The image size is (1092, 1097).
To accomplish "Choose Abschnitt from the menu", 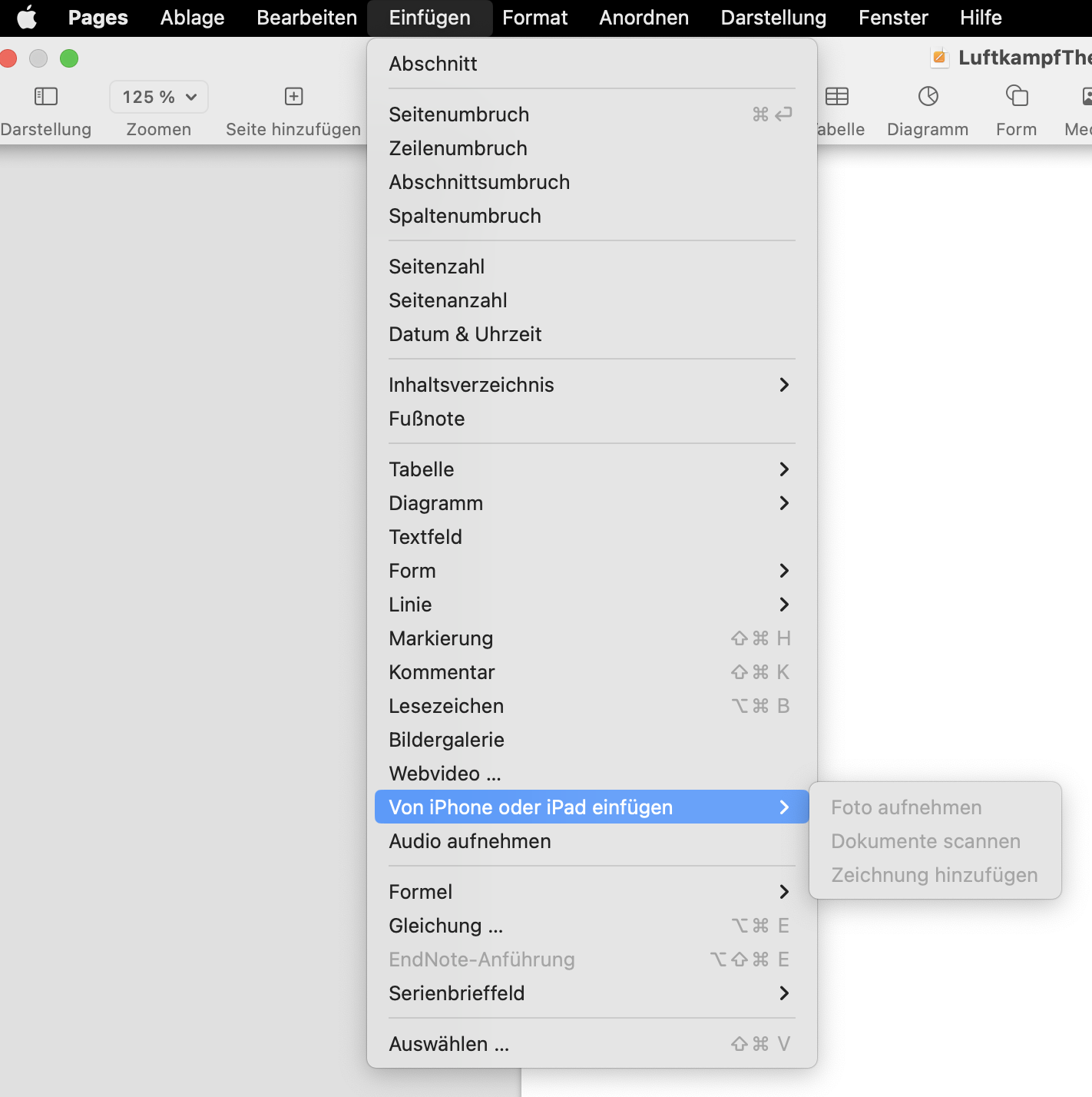I will pos(591,64).
